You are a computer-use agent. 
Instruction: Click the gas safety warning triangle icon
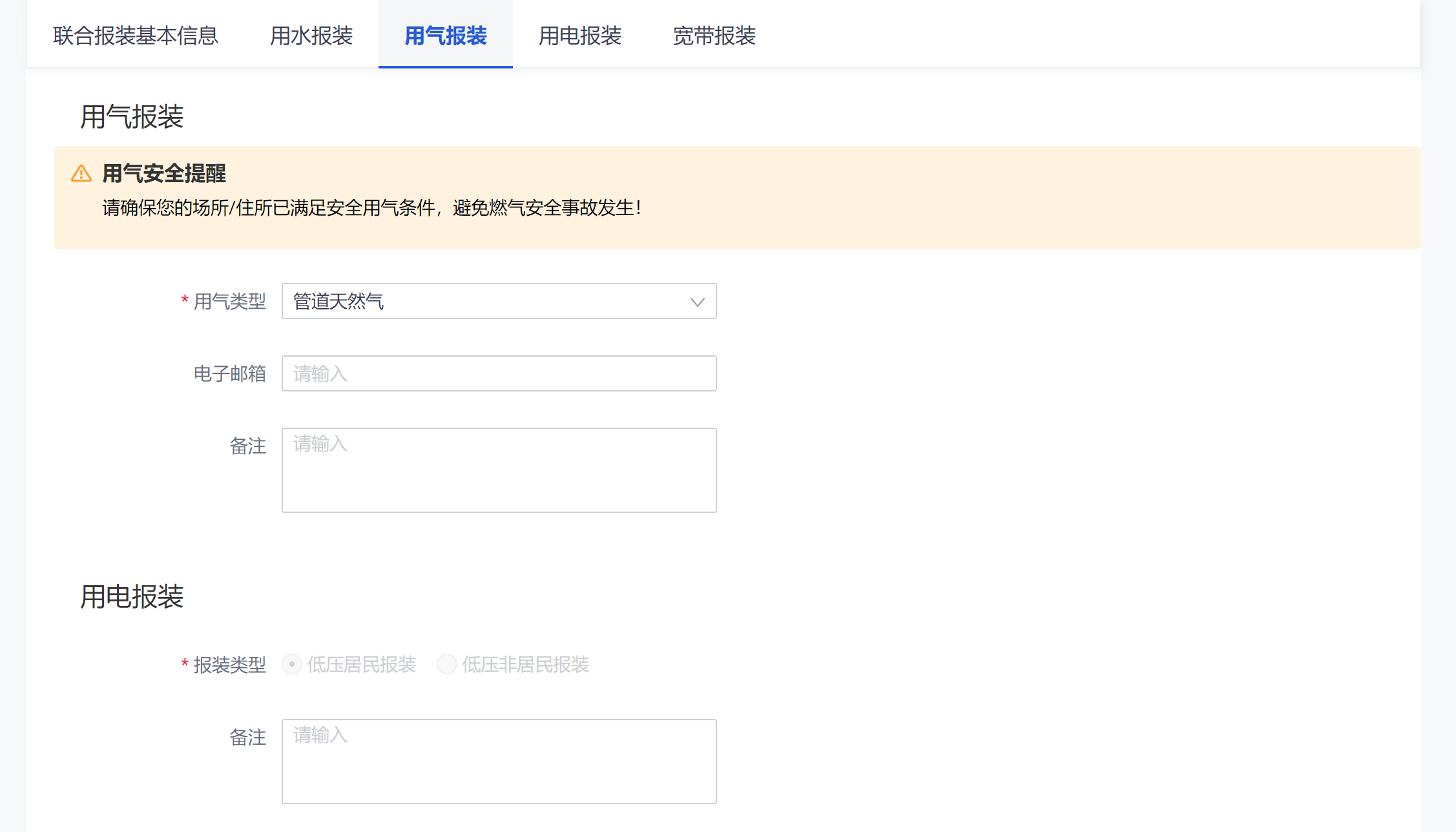(x=81, y=174)
